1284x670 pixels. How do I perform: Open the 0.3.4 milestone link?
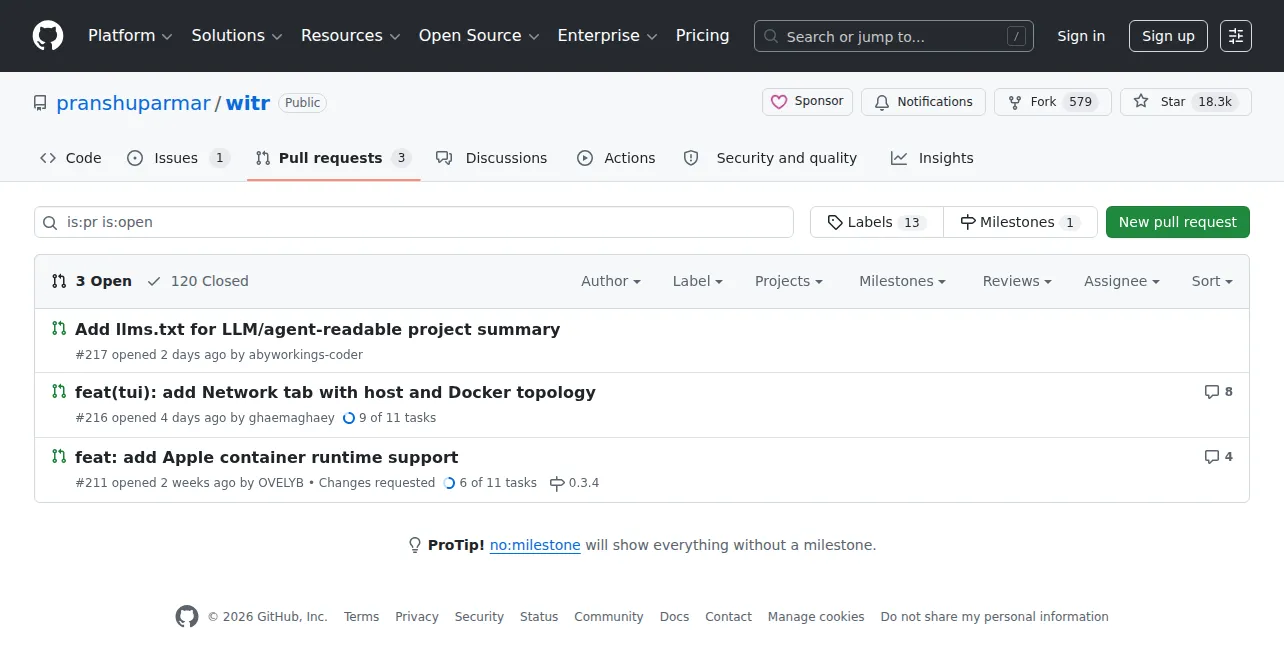point(575,483)
